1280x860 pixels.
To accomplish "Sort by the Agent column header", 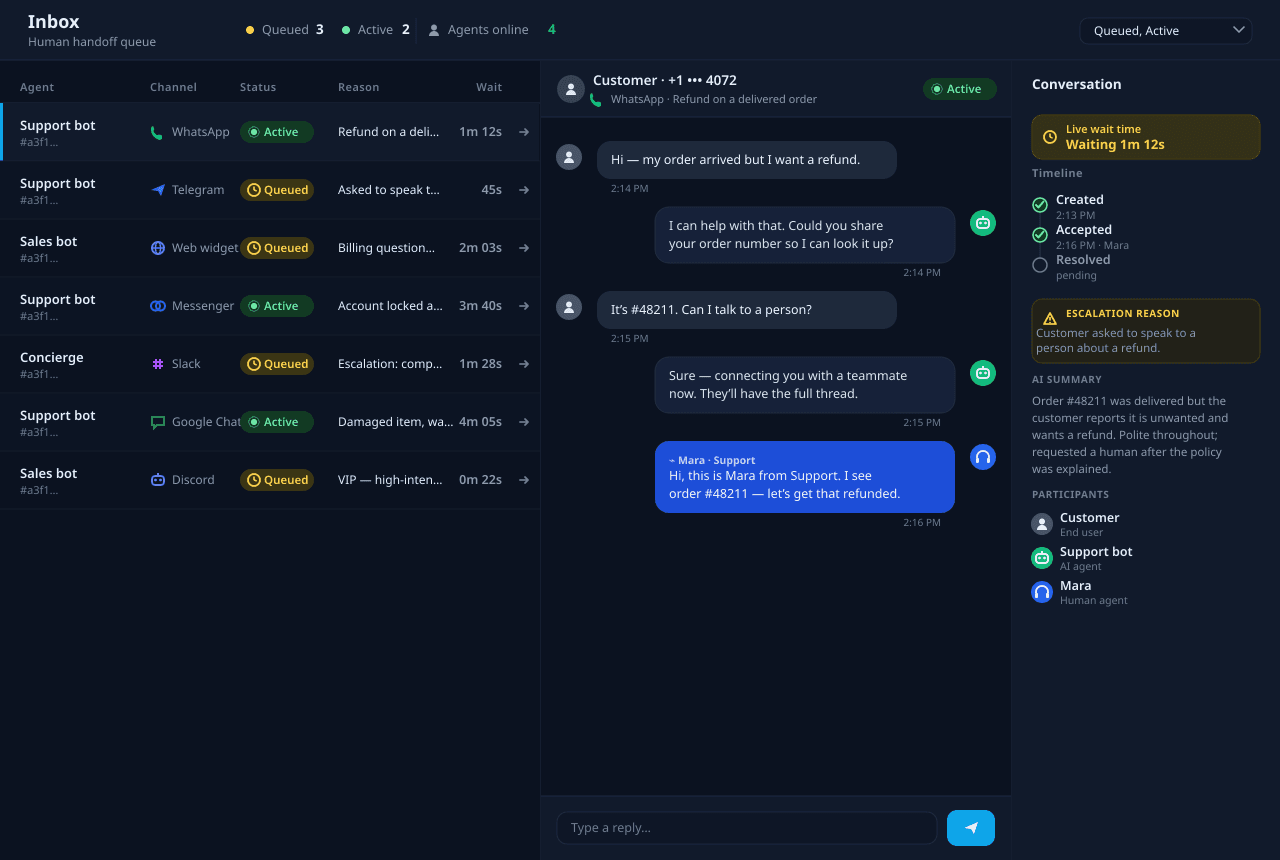I will 37,87.
